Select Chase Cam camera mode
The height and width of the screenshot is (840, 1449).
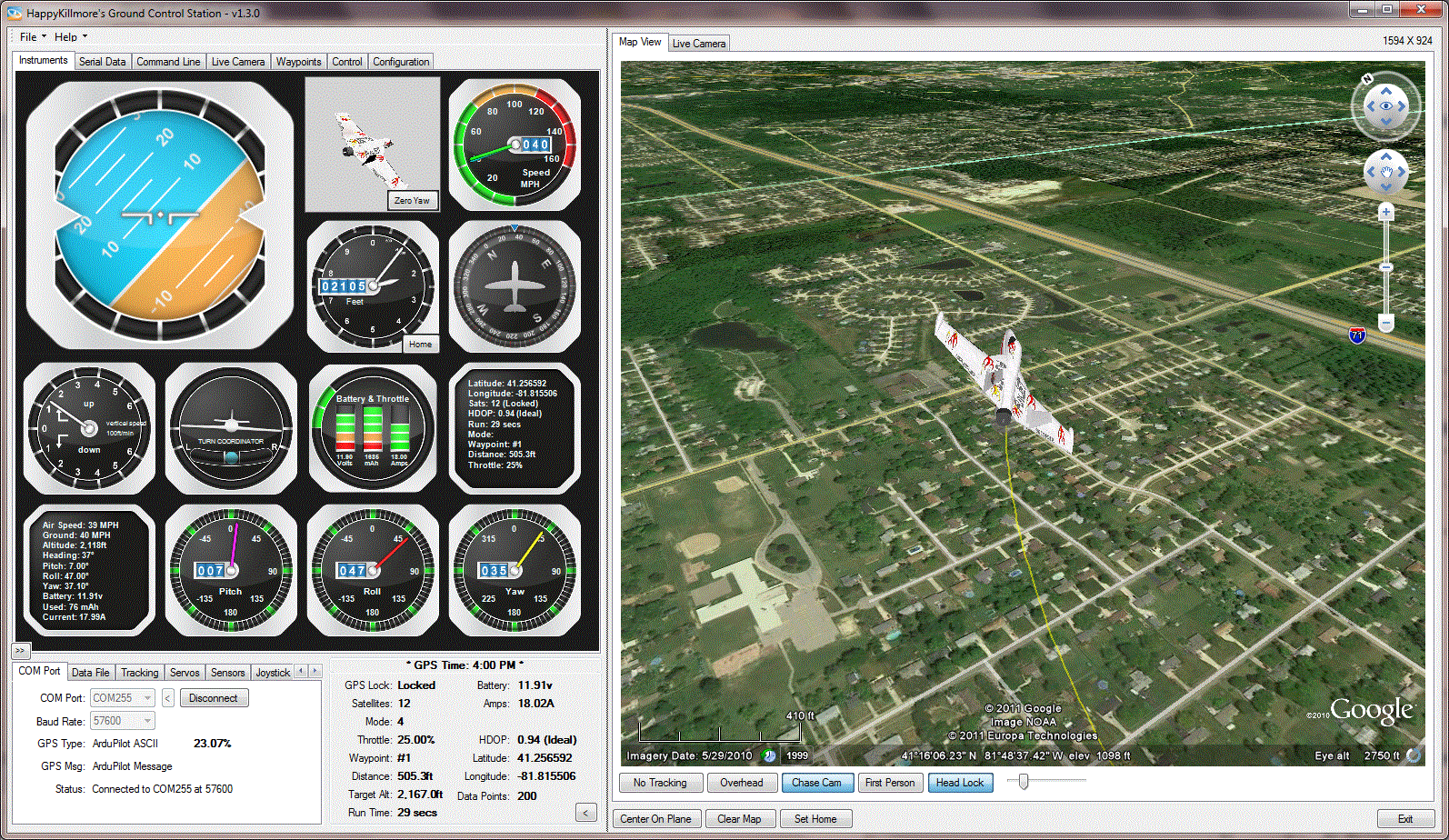816,783
